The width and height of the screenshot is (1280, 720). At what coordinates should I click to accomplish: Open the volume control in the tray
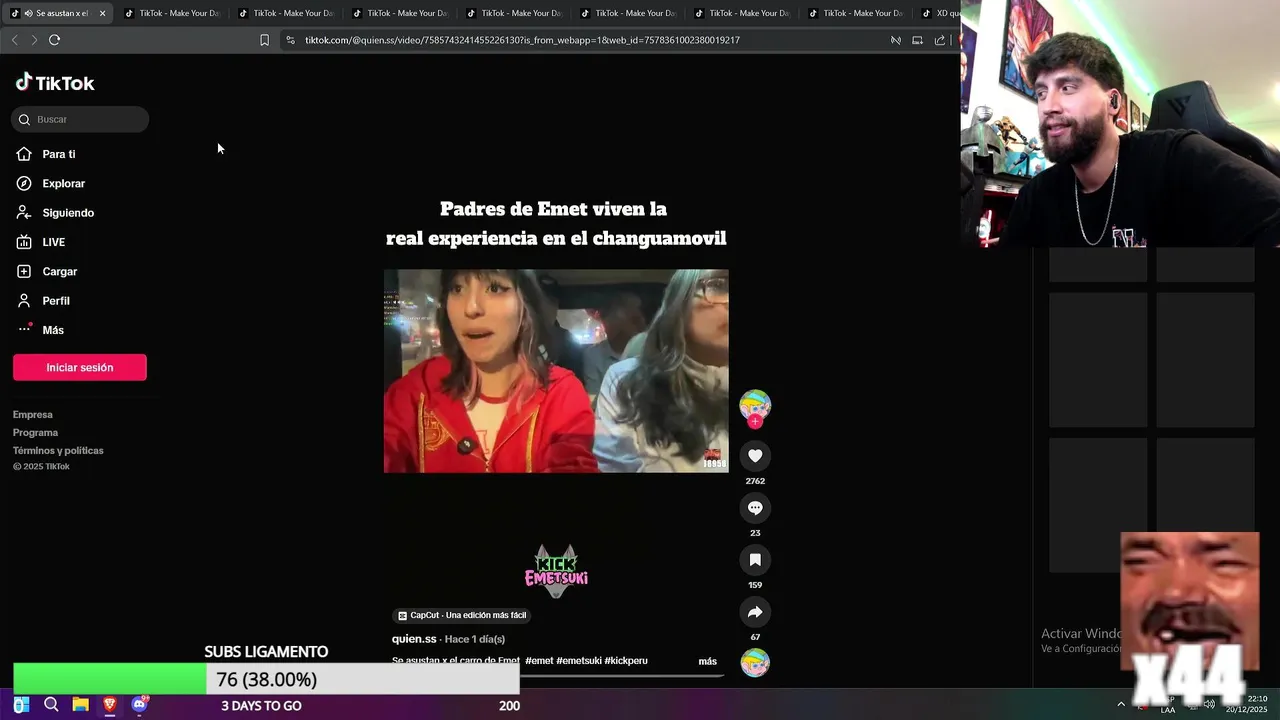pyautogui.click(x=1209, y=704)
